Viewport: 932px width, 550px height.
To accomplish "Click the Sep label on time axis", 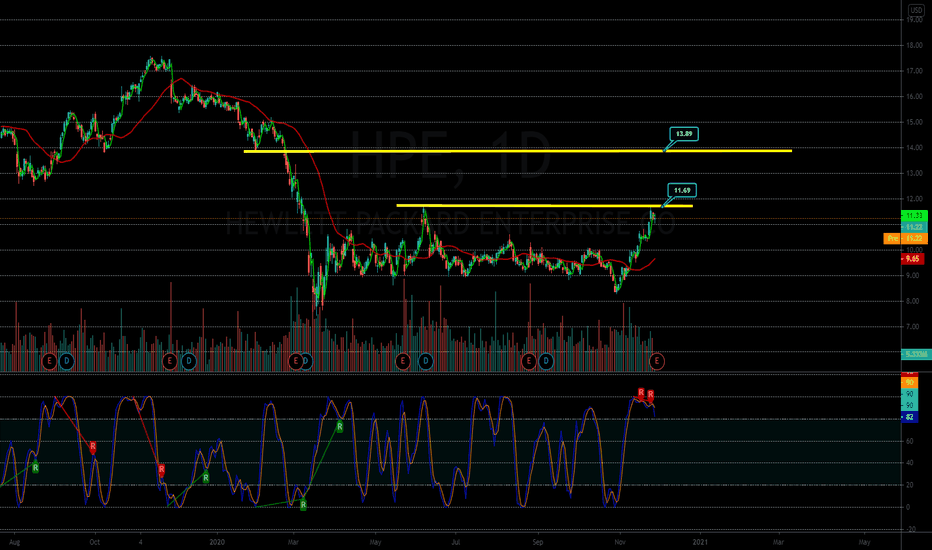I will [x=537, y=542].
